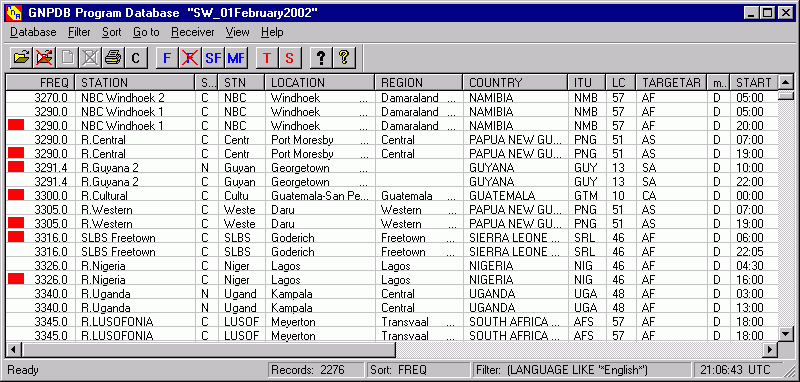The height and width of the screenshot is (382, 800).
Task: Click the blank page toolbar icon
Action: point(68,58)
